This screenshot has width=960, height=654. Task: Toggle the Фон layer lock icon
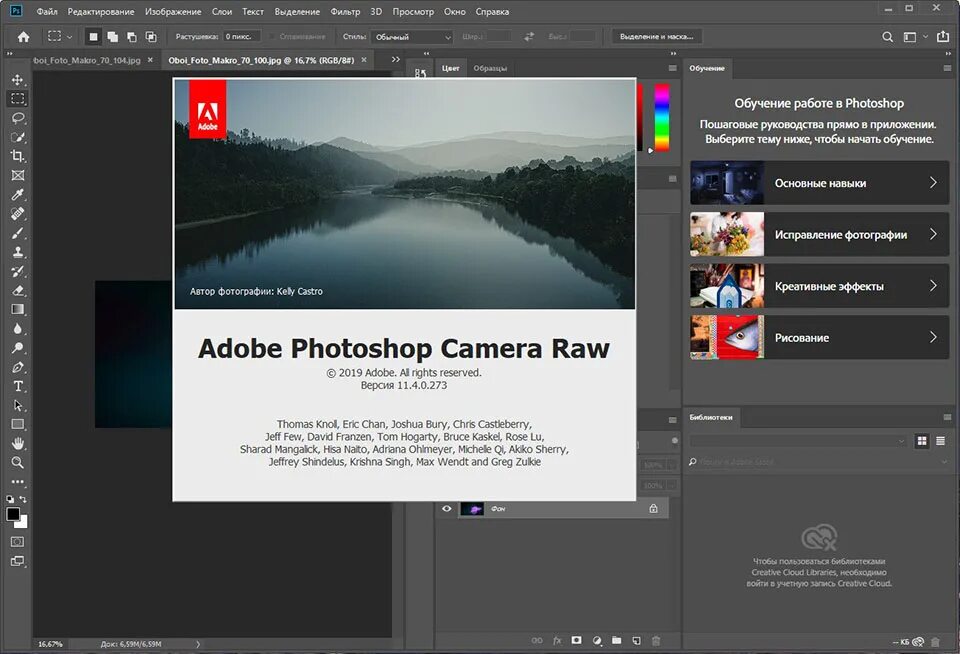tap(653, 508)
